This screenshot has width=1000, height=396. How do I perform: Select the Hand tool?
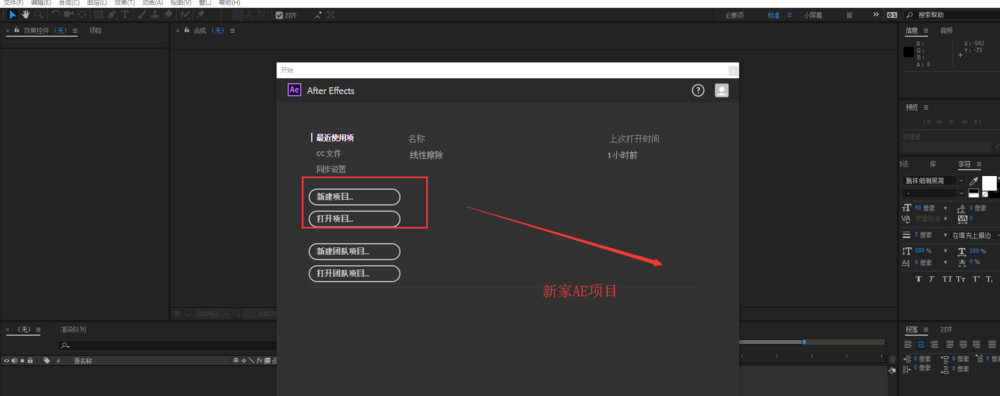point(26,14)
